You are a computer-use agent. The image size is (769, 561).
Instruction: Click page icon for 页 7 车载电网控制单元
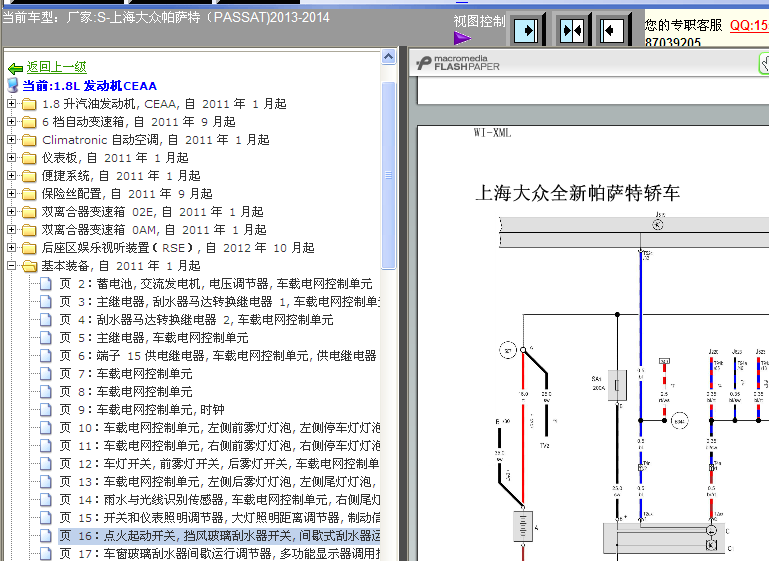coord(46,374)
